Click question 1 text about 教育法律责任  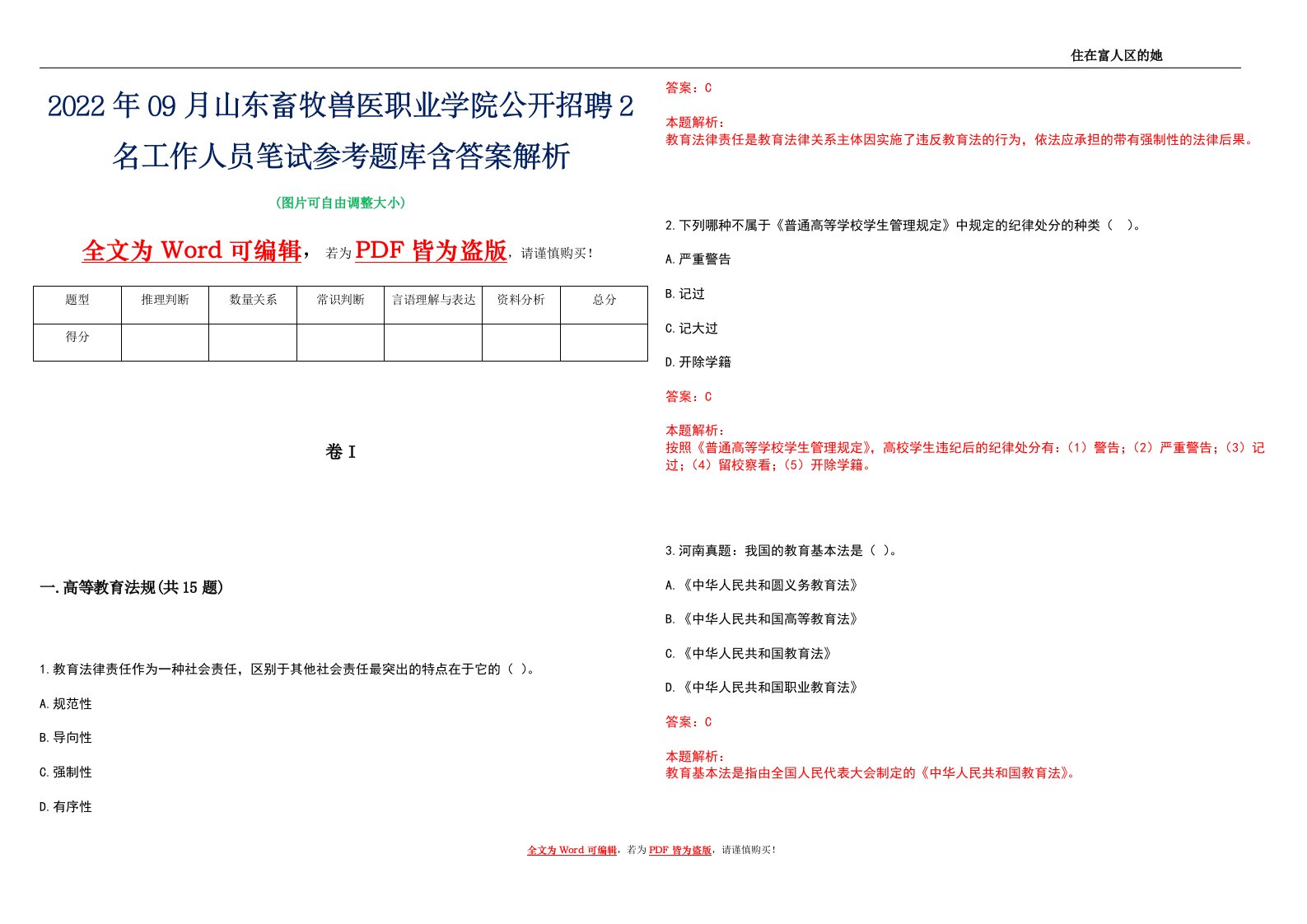(289, 670)
